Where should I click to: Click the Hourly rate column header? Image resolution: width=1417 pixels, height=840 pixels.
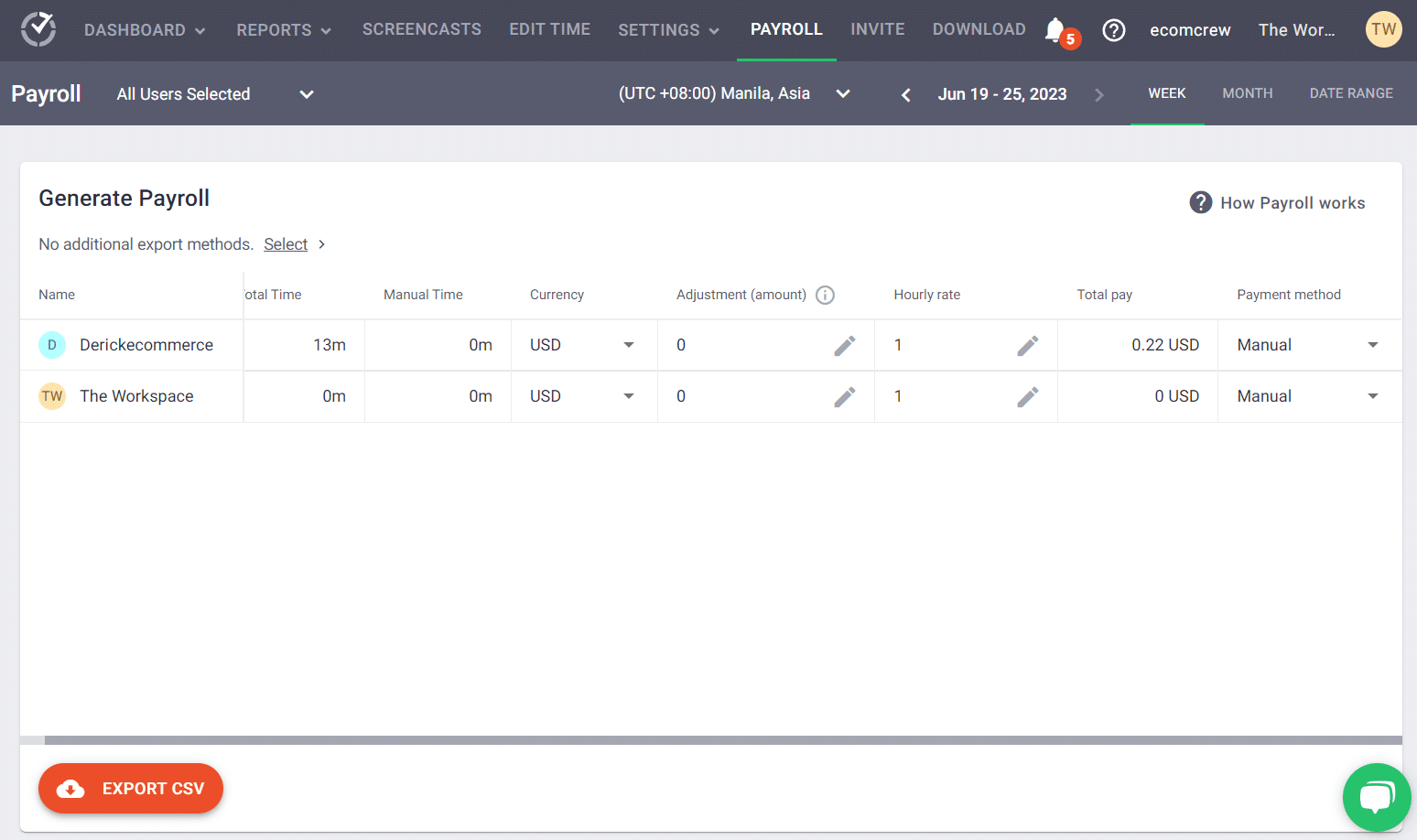tap(926, 295)
